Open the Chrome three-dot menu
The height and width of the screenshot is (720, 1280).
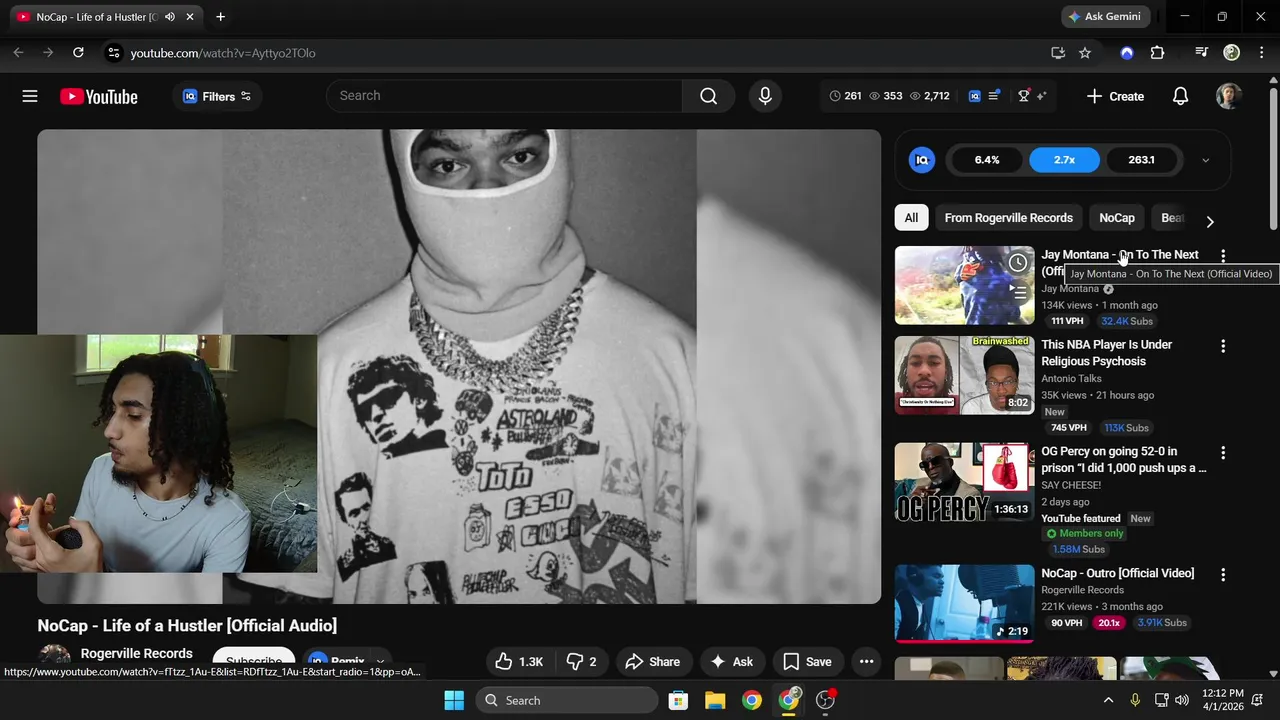coord(1260,53)
